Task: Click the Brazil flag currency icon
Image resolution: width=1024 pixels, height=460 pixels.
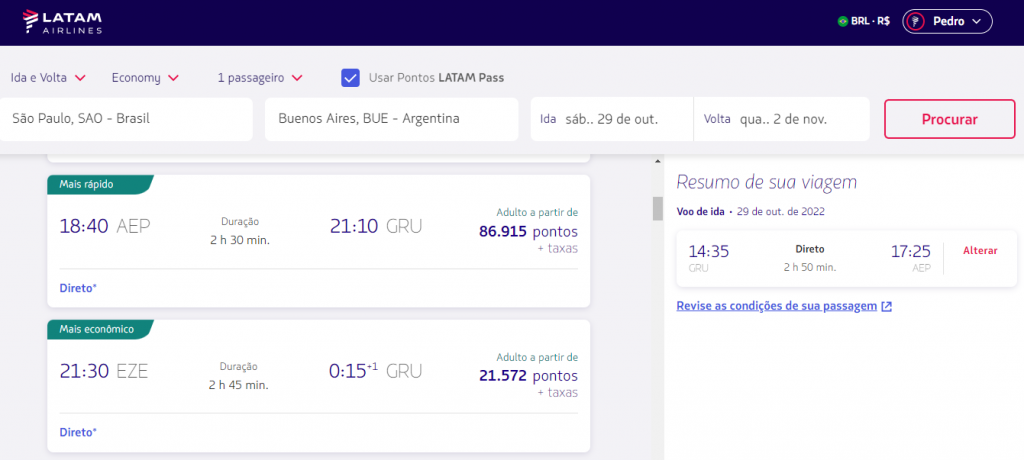Action: [842, 21]
